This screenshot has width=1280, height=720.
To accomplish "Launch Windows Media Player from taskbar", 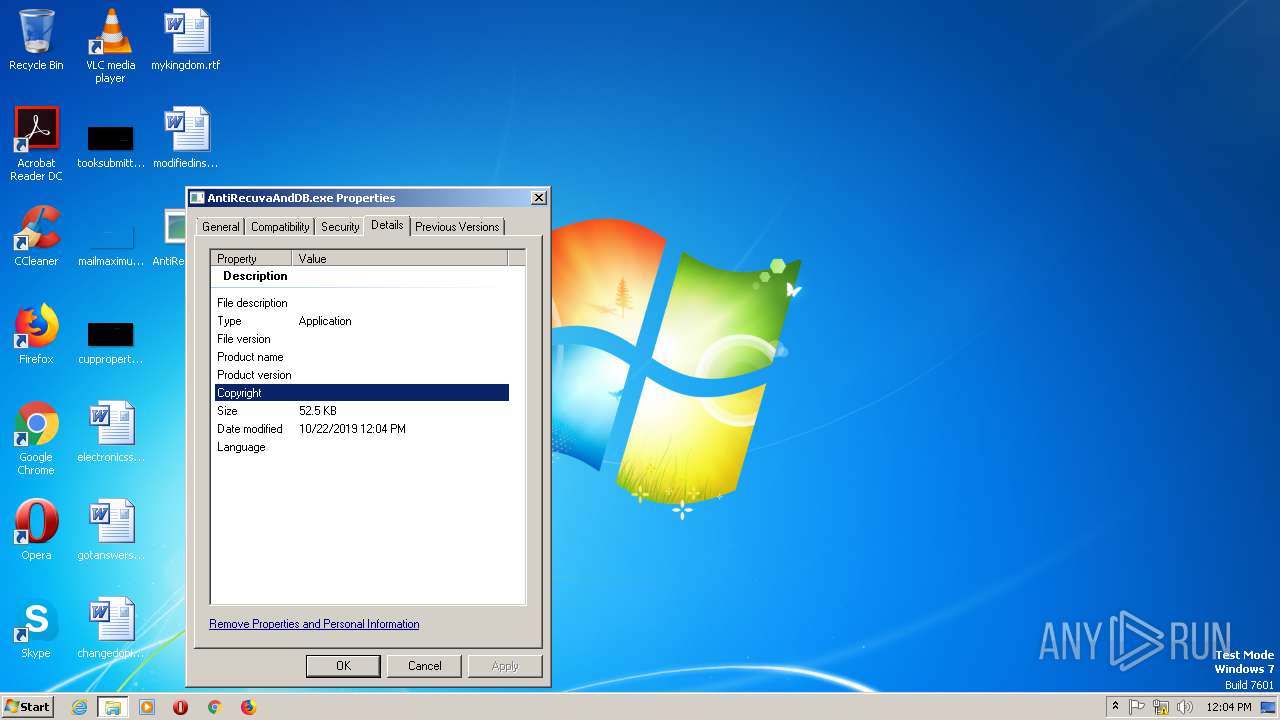I will pos(147,707).
